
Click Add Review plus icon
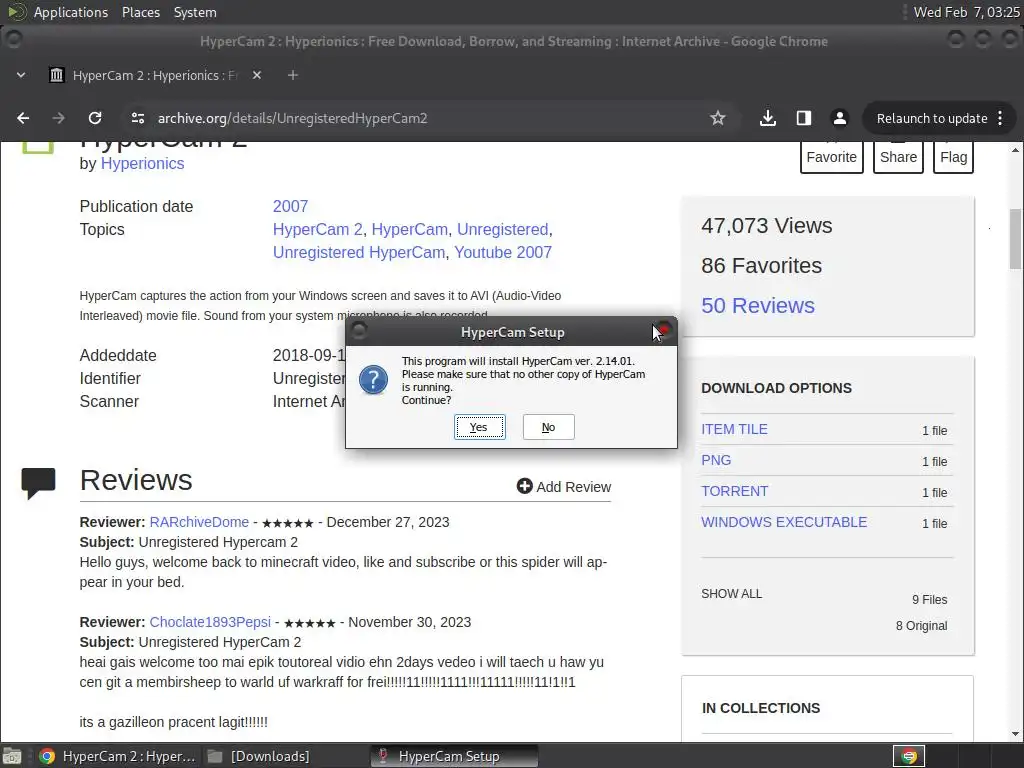point(524,486)
